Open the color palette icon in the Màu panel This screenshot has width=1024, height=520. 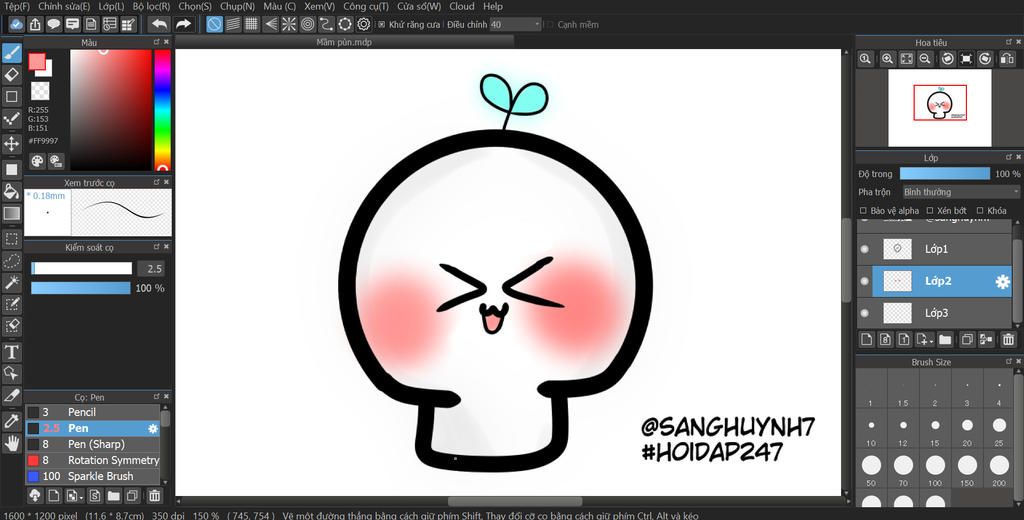(x=37, y=161)
